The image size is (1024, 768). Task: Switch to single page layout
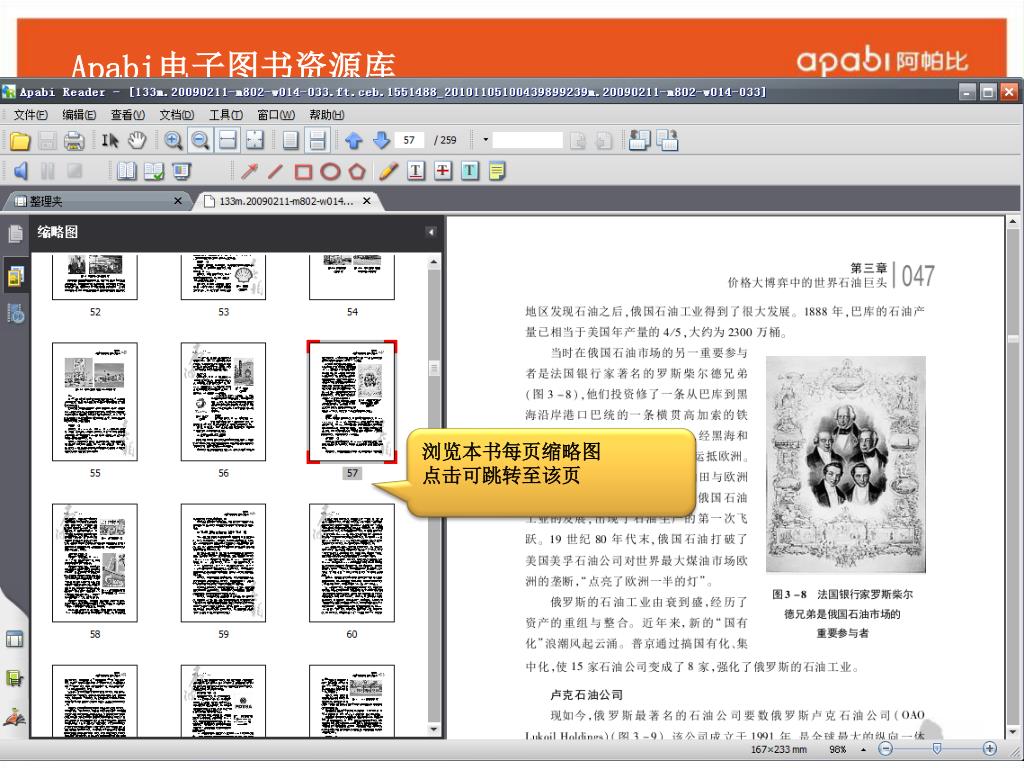click(291, 140)
